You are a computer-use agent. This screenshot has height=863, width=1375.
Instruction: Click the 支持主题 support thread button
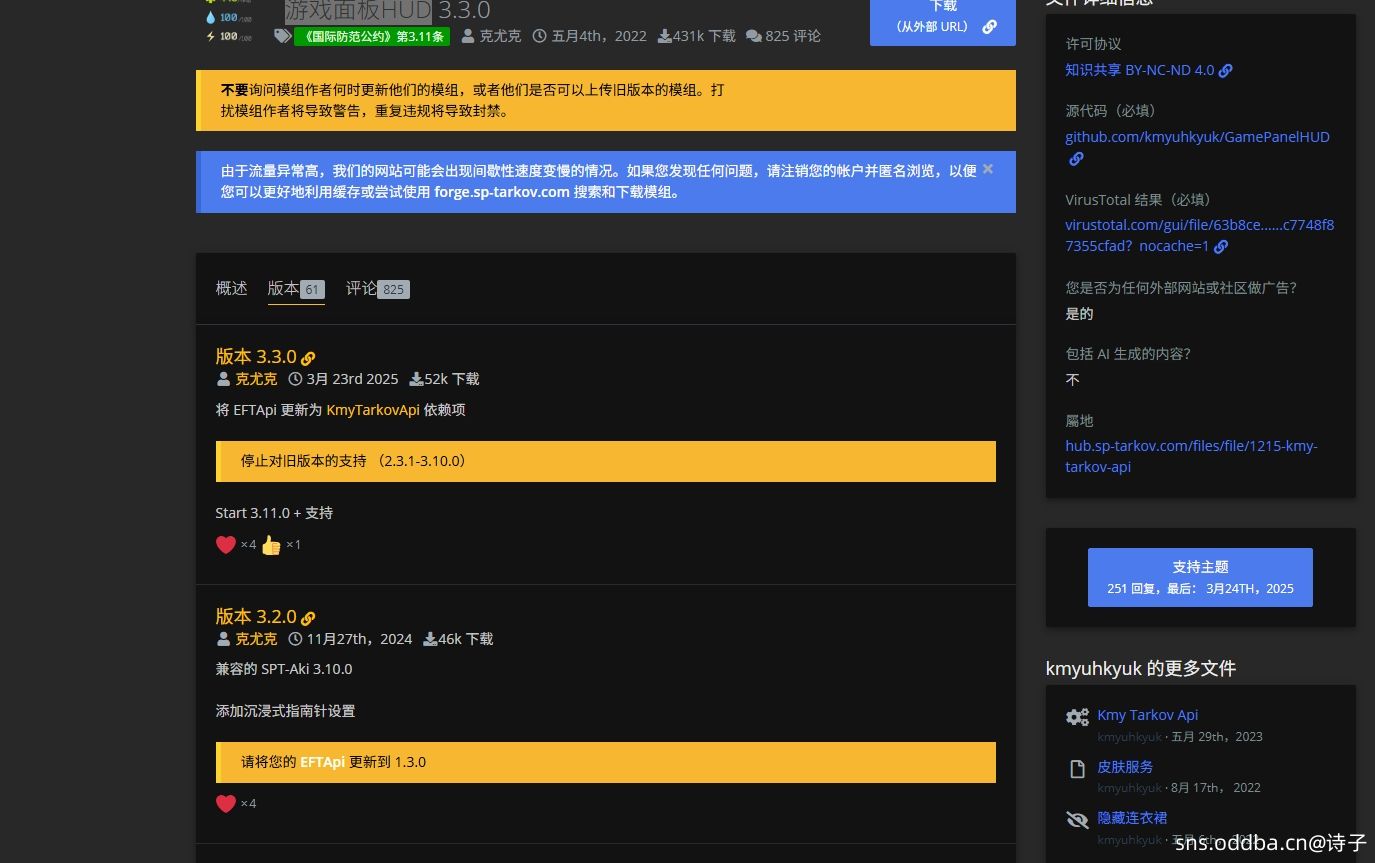coord(1200,577)
